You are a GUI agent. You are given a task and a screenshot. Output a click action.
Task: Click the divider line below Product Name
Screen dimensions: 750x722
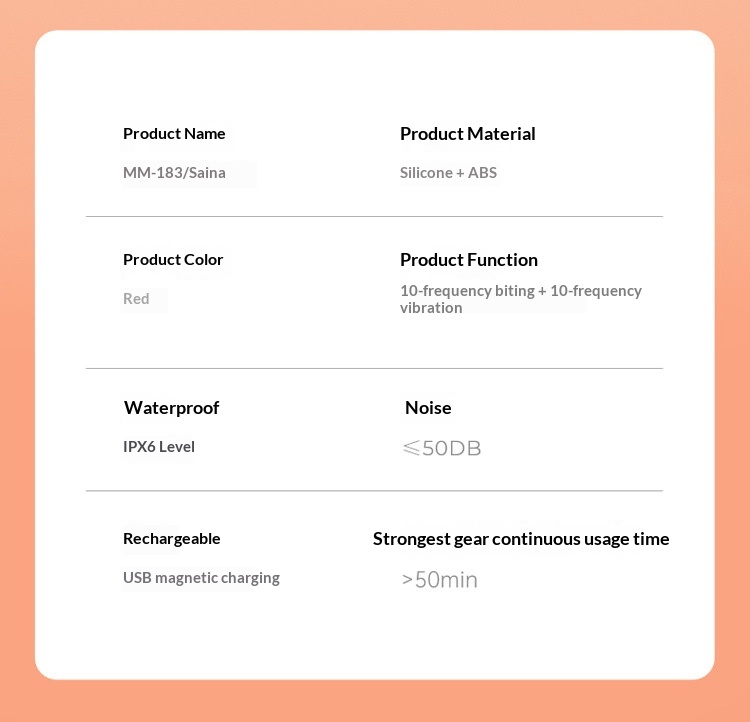coord(375,216)
